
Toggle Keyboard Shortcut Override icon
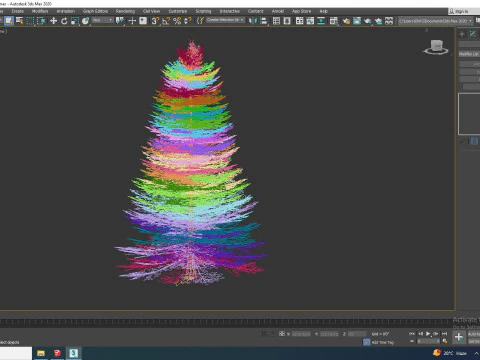click(143, 21)
